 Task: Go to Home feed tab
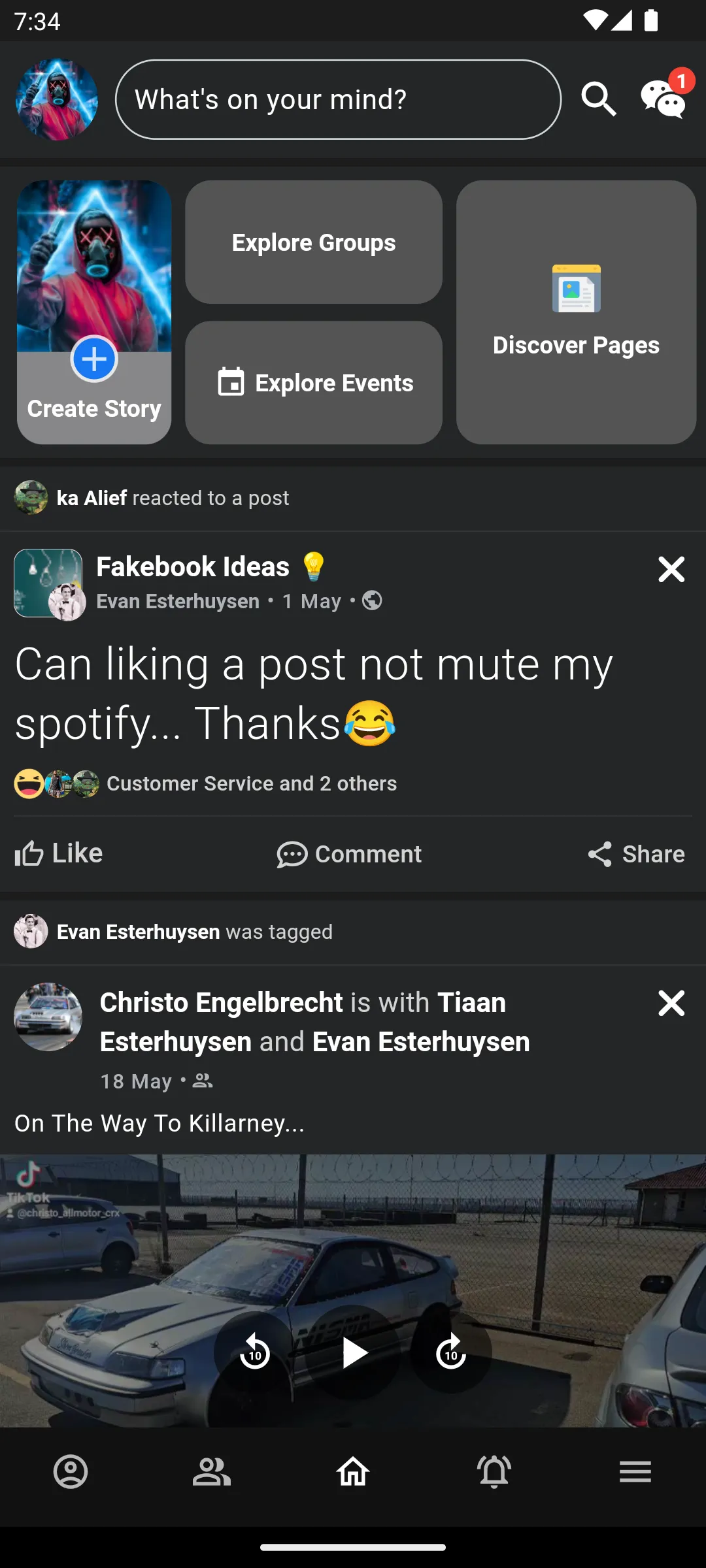(353, 1472)
